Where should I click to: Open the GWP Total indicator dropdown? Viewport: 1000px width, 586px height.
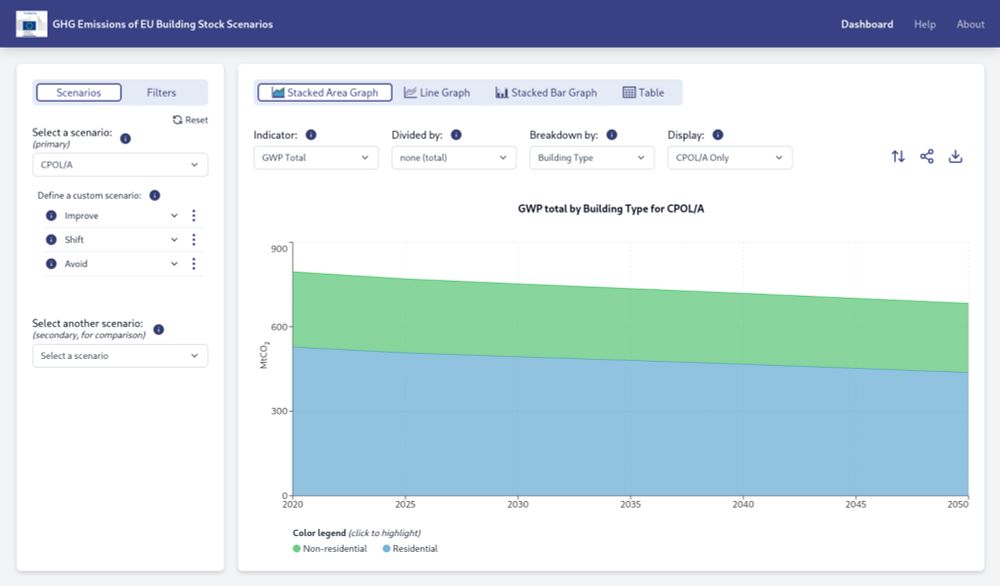tap(316, 157)
